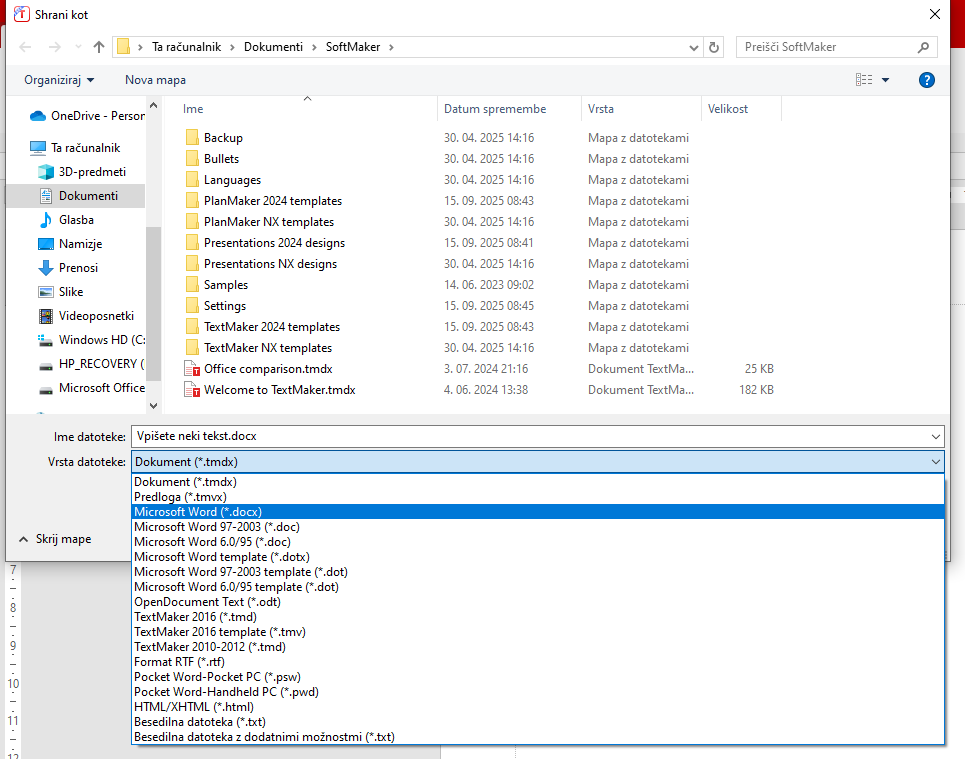Open the recent locations dropdown arrow

pos(78,47)
